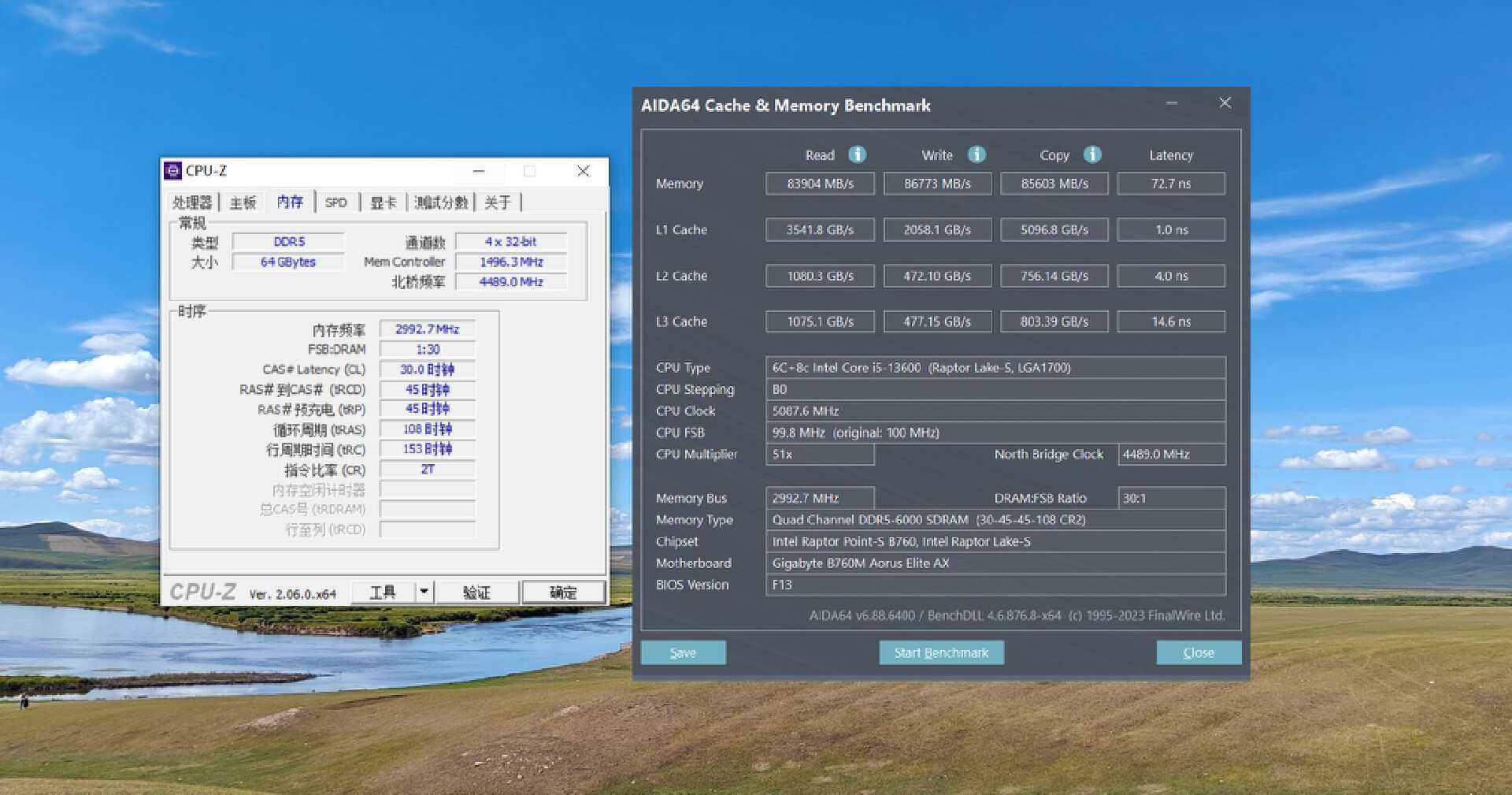
Task: Click the 工具 button in CPU-Z
Action: tap(383, 592)
